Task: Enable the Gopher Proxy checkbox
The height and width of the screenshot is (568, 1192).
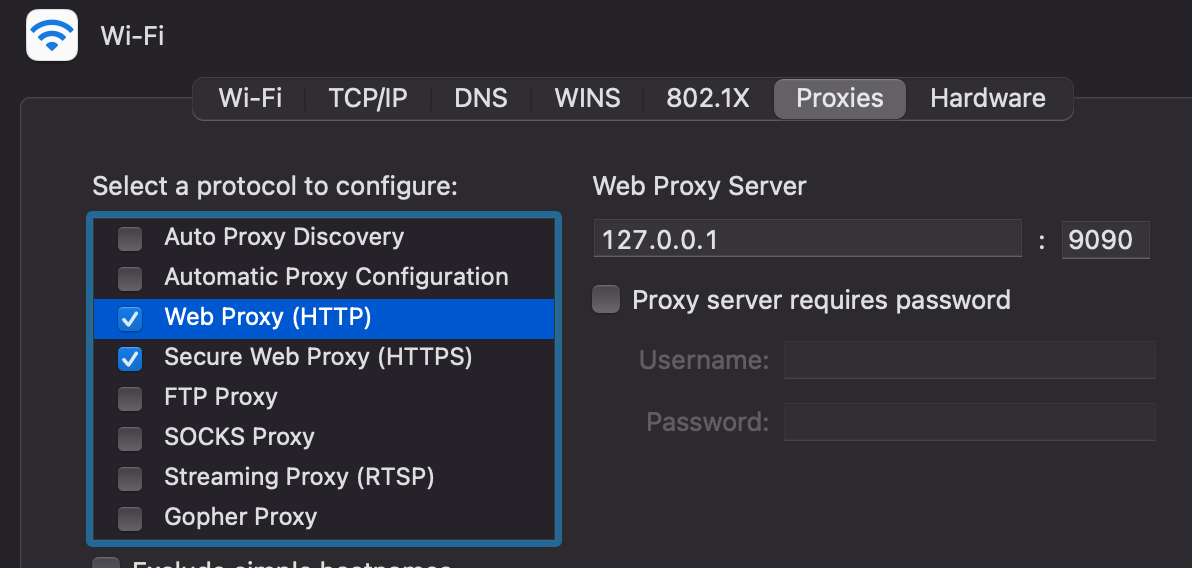Action: tap(130, 518)
